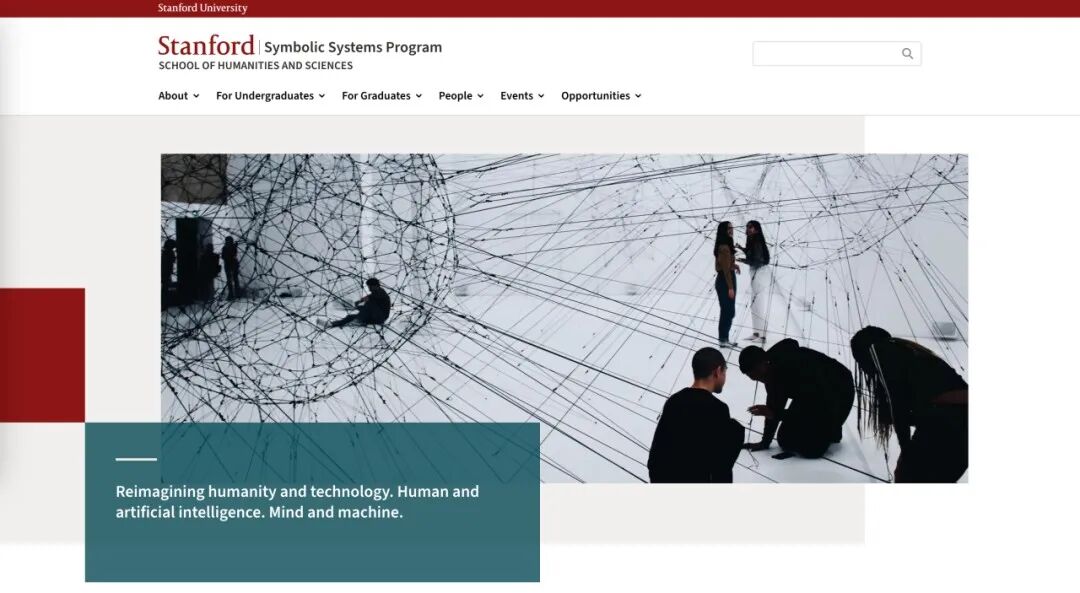This screenshot has height=593, width=1080.
Task: Click the Stanford logo wordmark
Action: click(206, 45)
